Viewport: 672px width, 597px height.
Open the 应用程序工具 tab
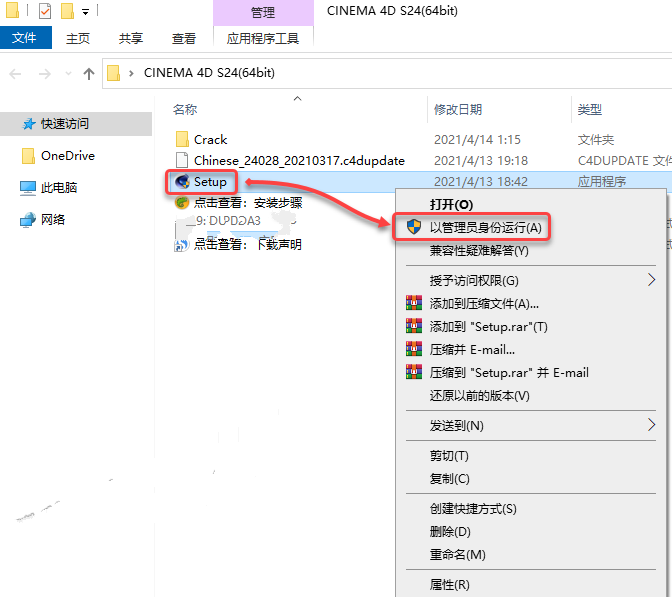coord(263,39)
